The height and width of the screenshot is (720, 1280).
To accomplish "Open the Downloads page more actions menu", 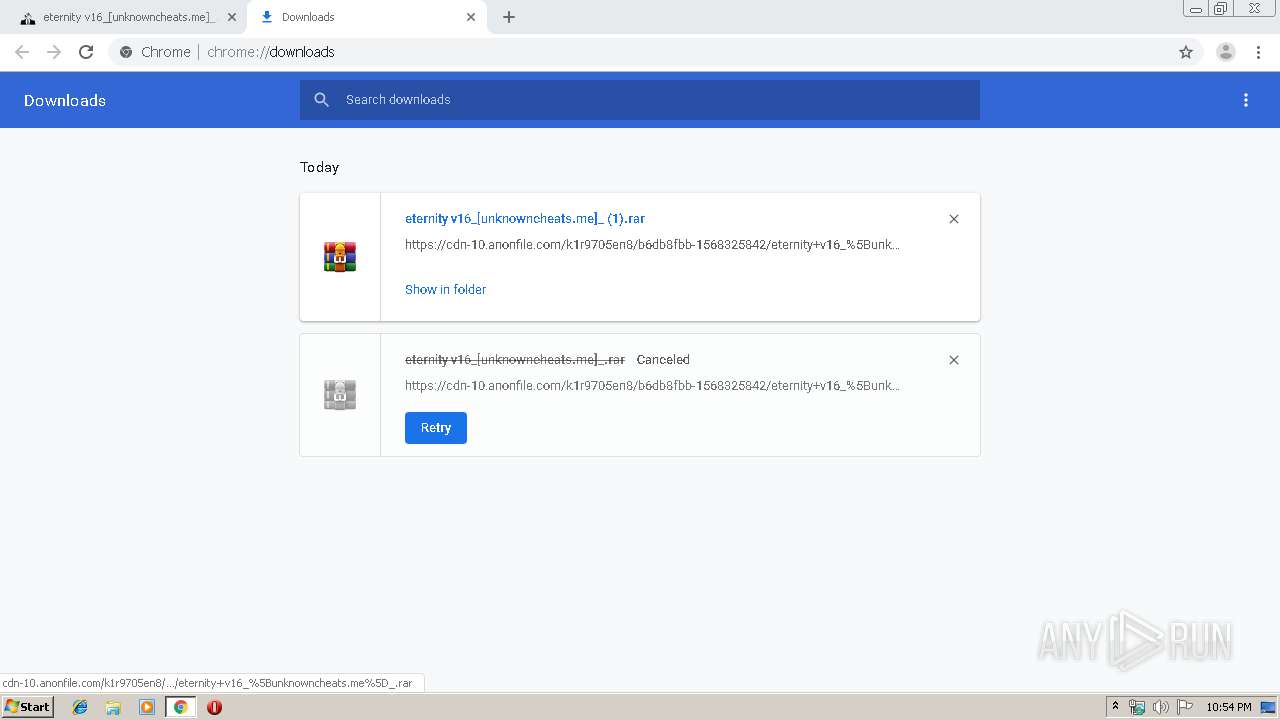I will click(1246, 100).
